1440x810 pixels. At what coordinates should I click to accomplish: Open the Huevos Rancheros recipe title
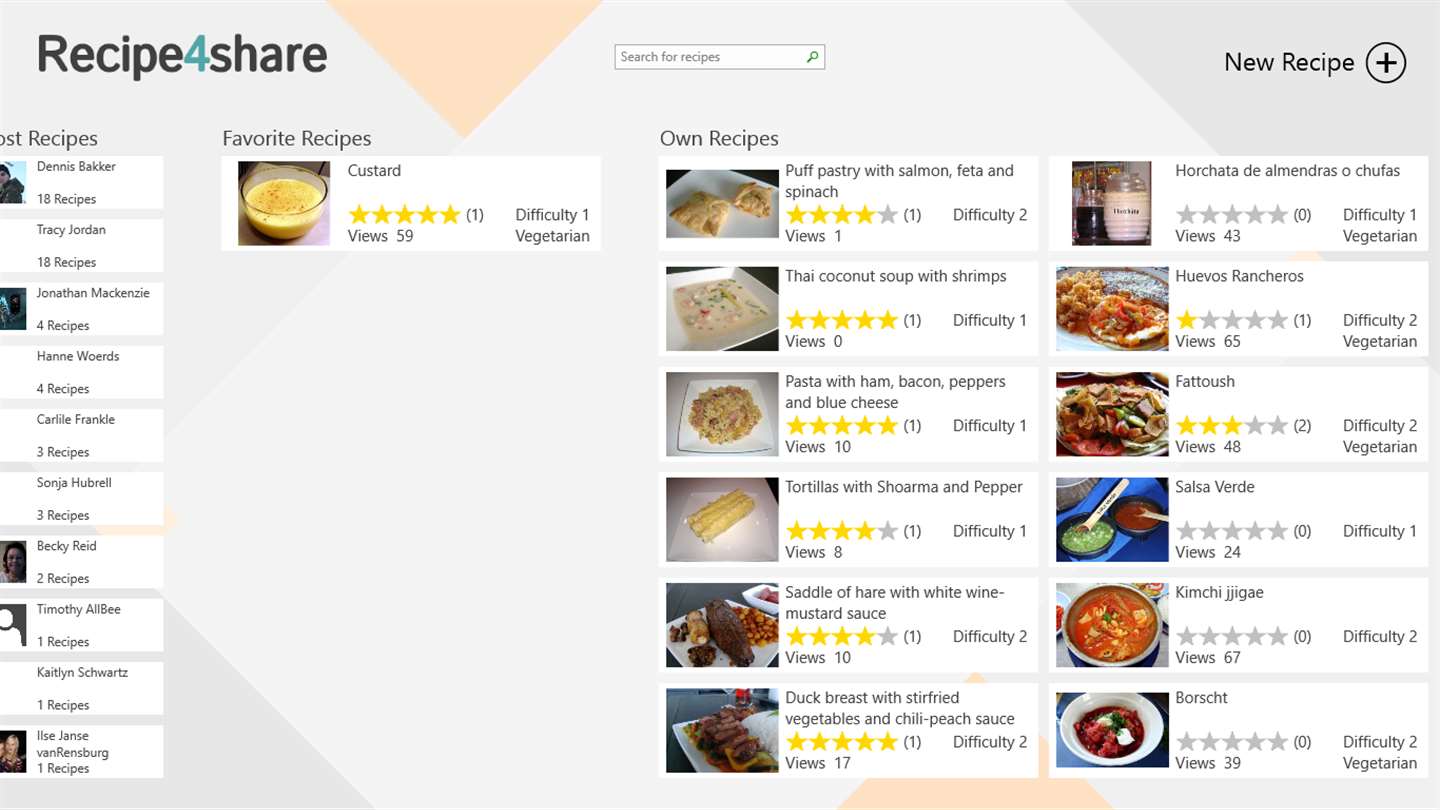pos(1239,276)
